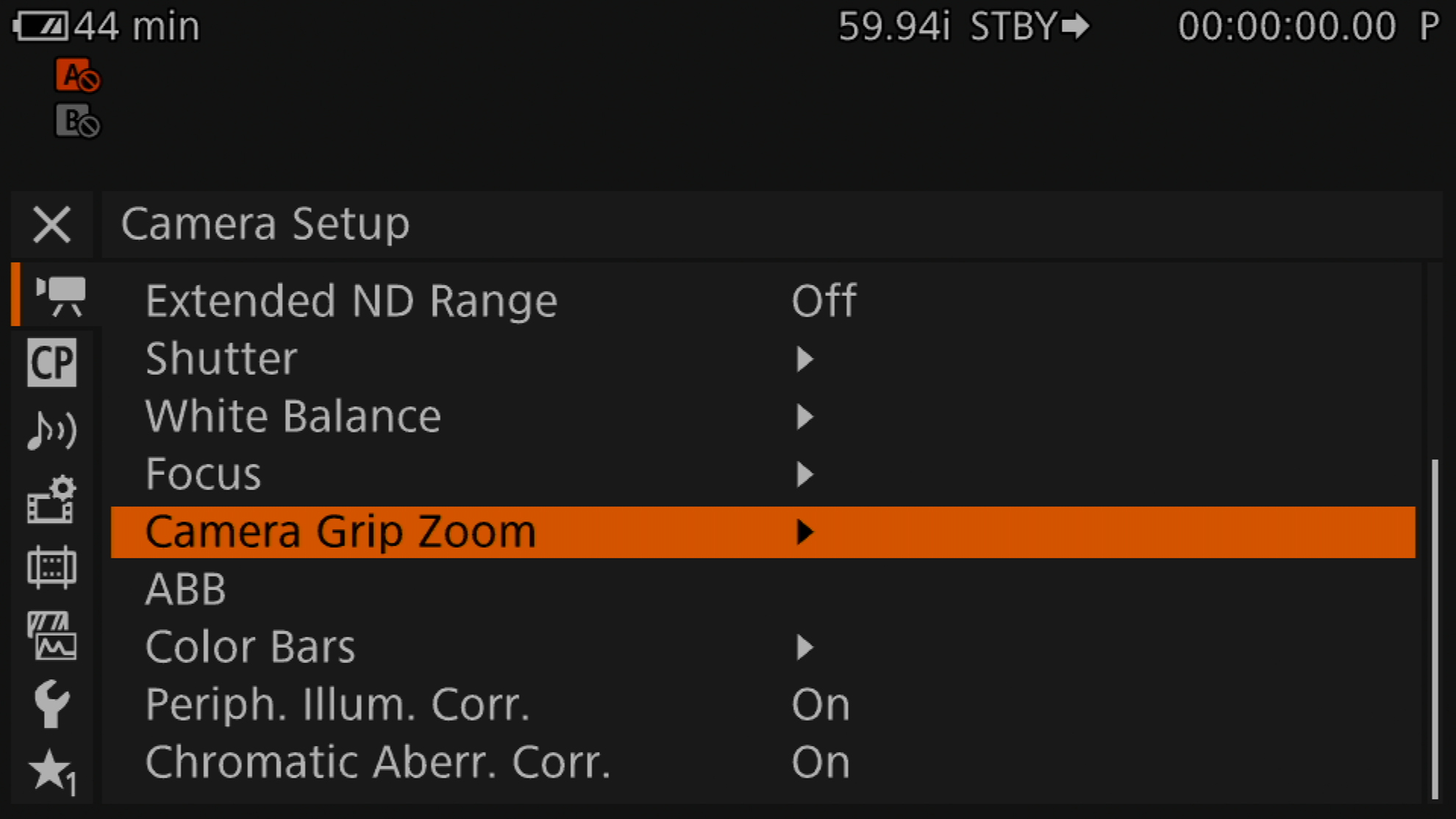Viewport: 1456px width, 819px height.
Task: Open the My Menu star icon
Action: [x=51, y=772]
